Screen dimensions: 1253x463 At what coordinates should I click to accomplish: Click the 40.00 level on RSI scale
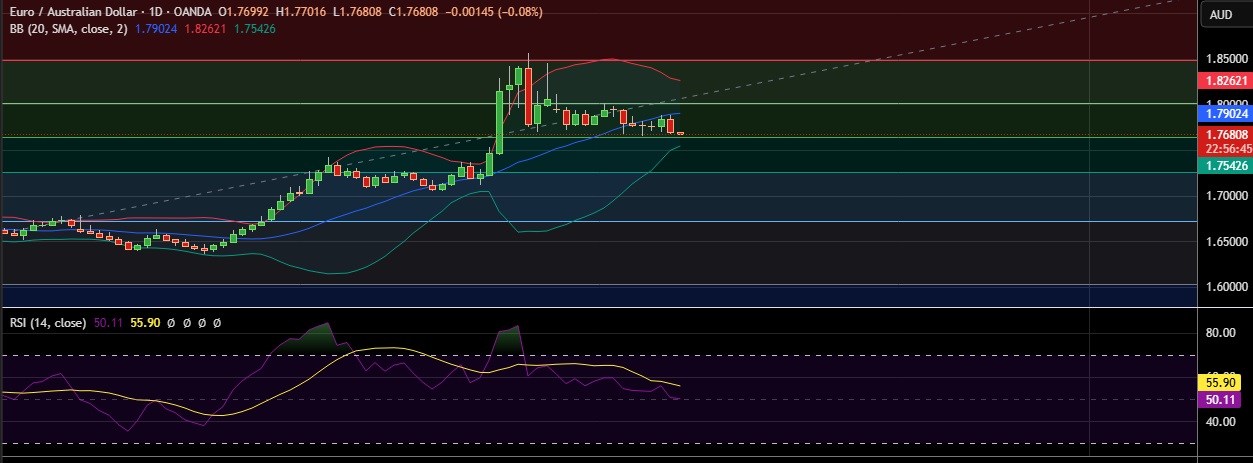point(1223,421)
